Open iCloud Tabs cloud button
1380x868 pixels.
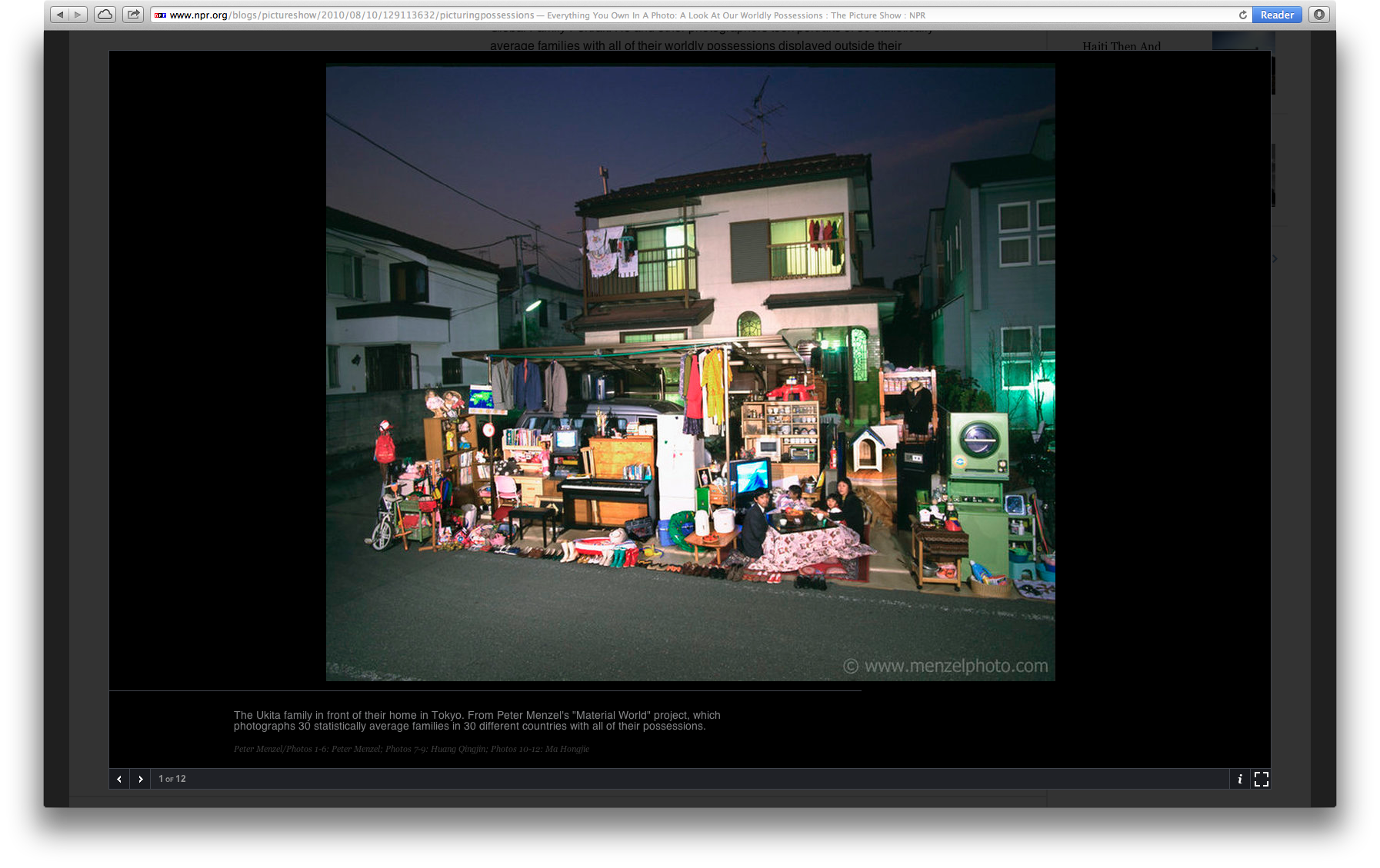click(105, 15)
